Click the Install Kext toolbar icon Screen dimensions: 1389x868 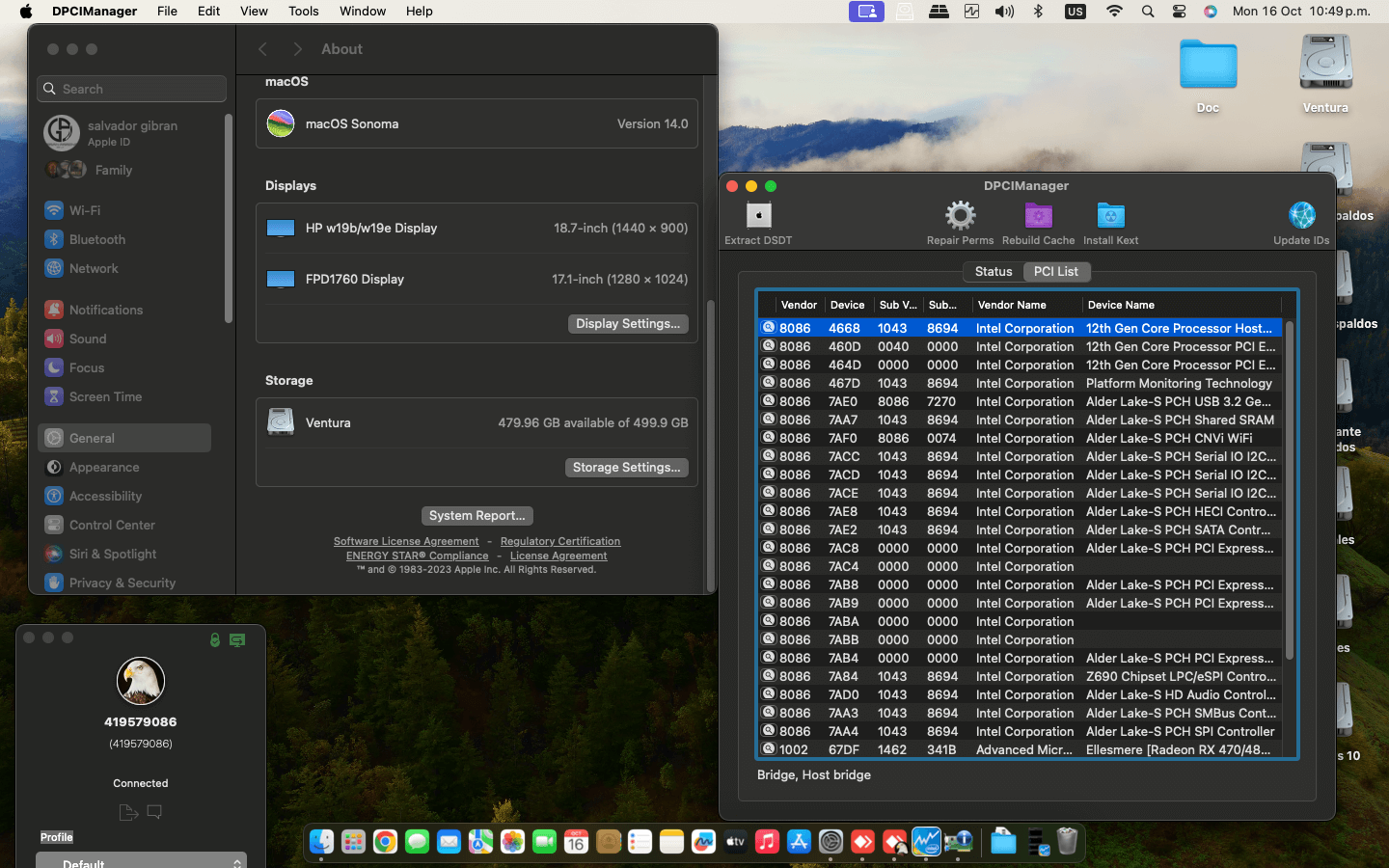click(x=1110, y=216)
